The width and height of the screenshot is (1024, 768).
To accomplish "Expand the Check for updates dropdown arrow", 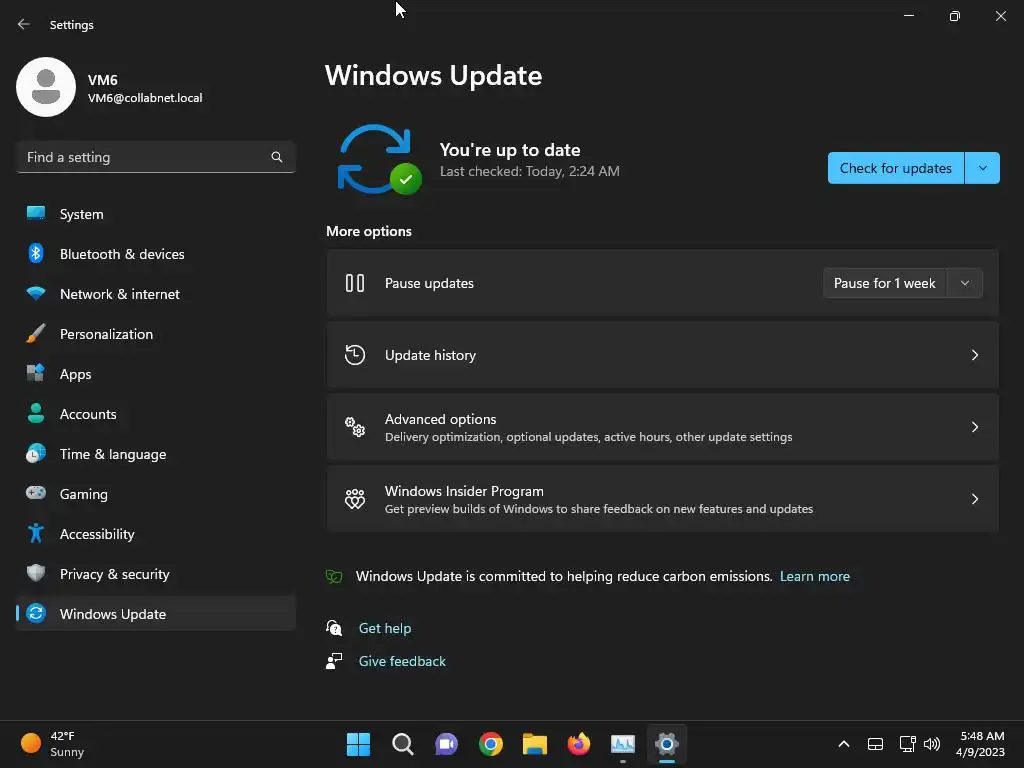I will point(982,168).
